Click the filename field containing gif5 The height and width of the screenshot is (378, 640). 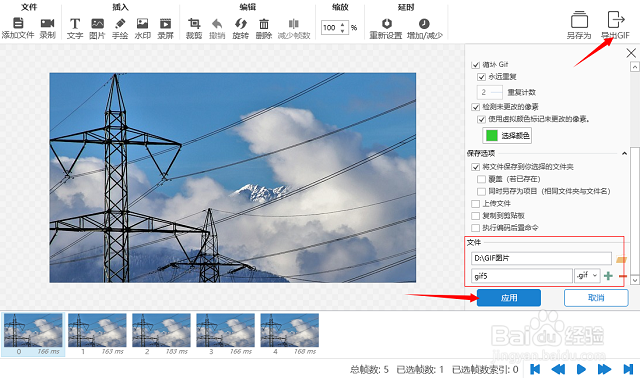(522, 276)
